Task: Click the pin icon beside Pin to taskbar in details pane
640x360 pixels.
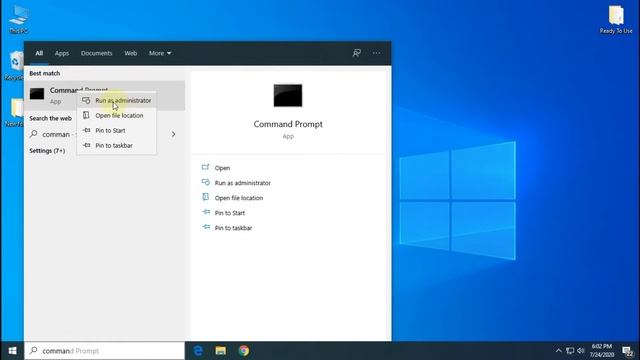Action: point(206,227)
